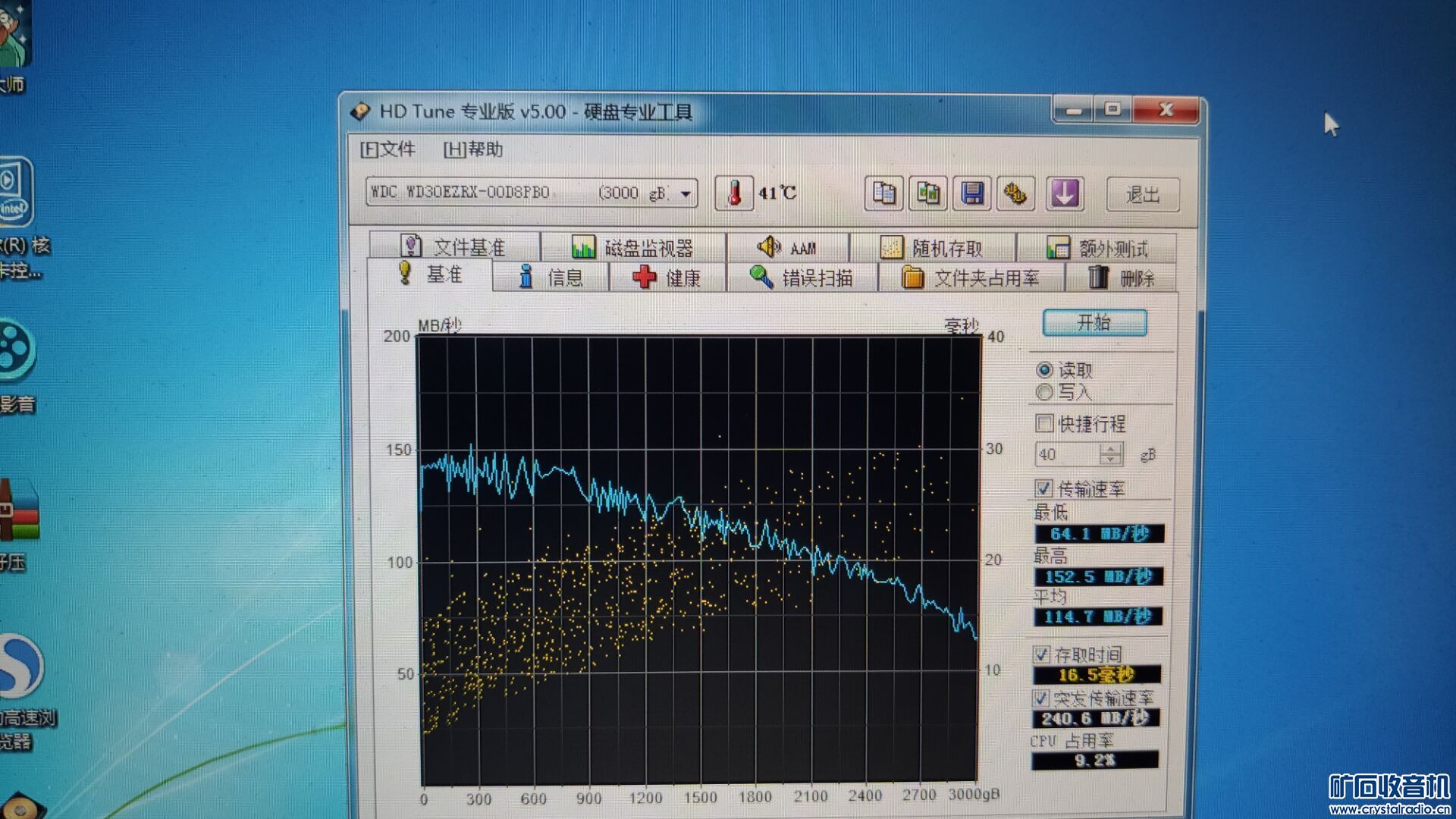Screen dimensions: 1456x819
Task: Enable the 快捷行程 checkbox
Action: point(1044,423)
